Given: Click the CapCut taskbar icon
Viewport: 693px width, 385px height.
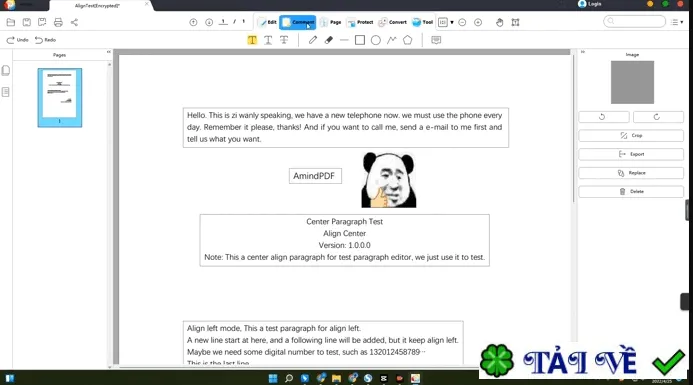Looking at the screenshot, I should pos(384,378).
